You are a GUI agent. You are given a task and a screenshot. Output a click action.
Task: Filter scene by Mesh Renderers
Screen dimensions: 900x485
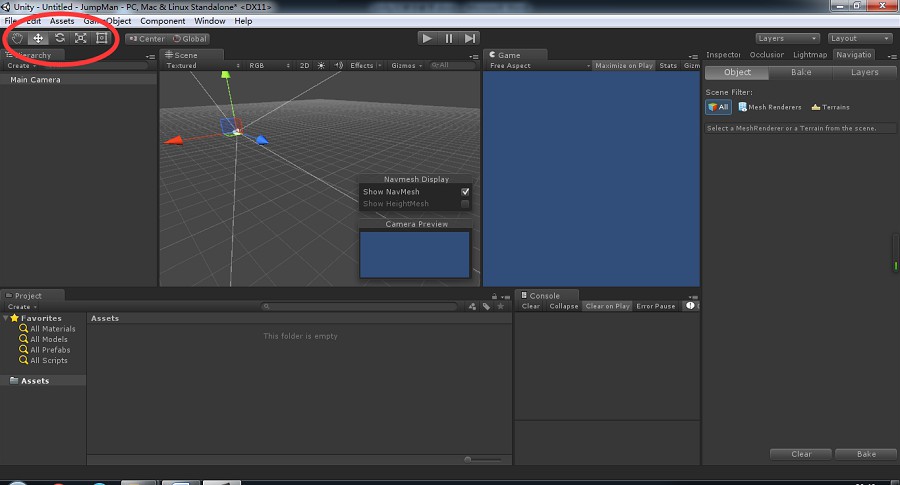click(770, 107)
